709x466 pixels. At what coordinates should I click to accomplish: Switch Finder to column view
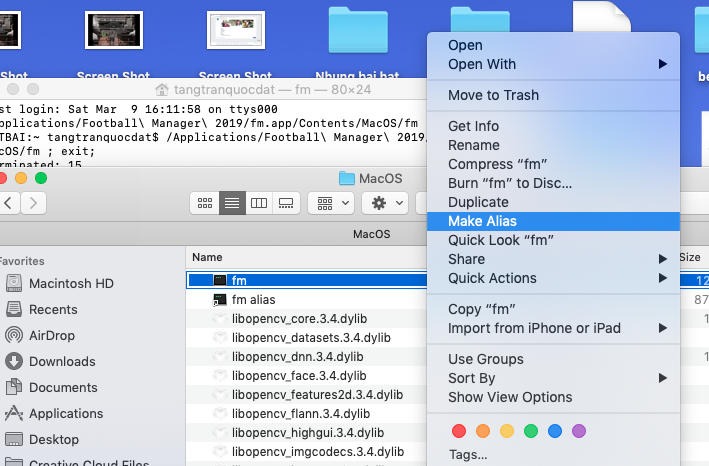(259, 203)
